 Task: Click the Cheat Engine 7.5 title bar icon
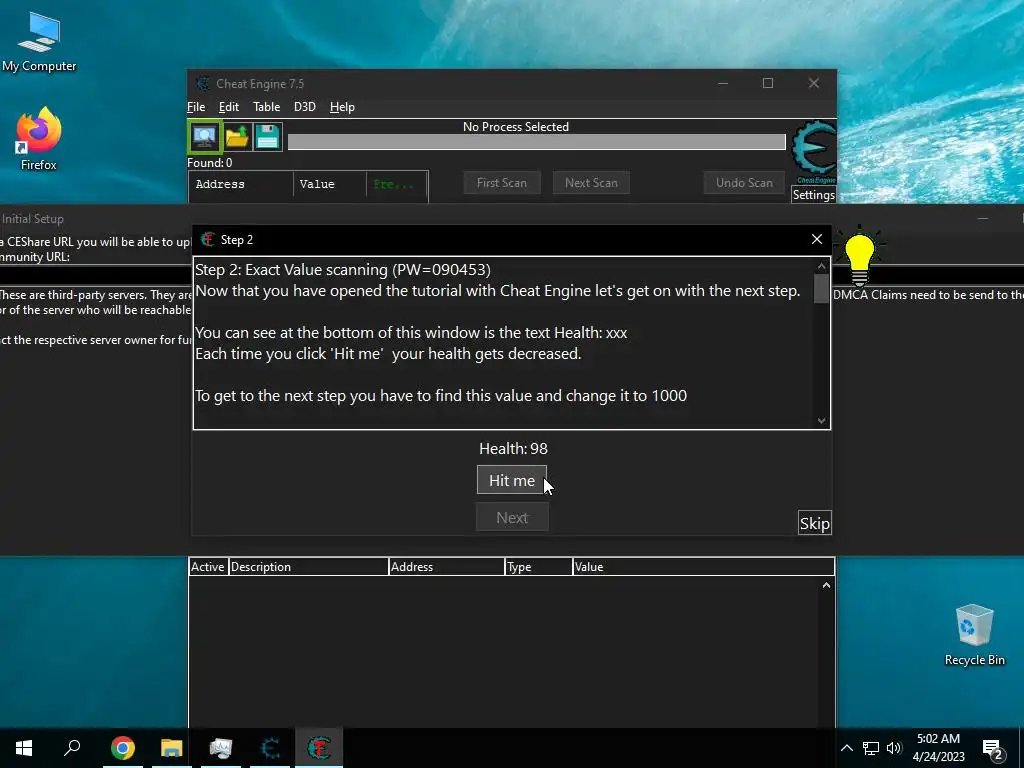(x=204, y=84)
